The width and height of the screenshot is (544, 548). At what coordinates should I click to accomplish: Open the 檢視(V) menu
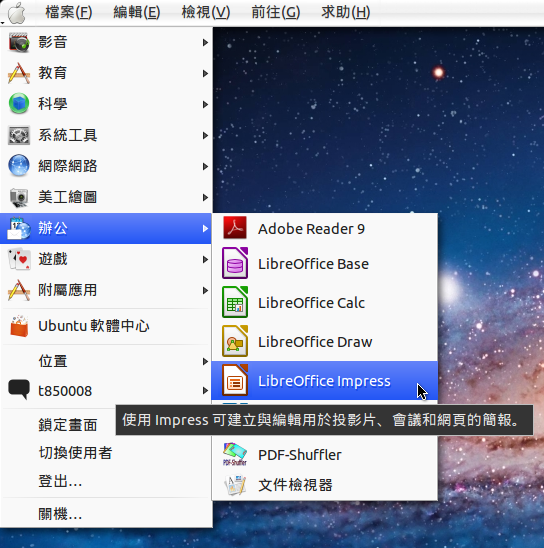tap(206, 13)
